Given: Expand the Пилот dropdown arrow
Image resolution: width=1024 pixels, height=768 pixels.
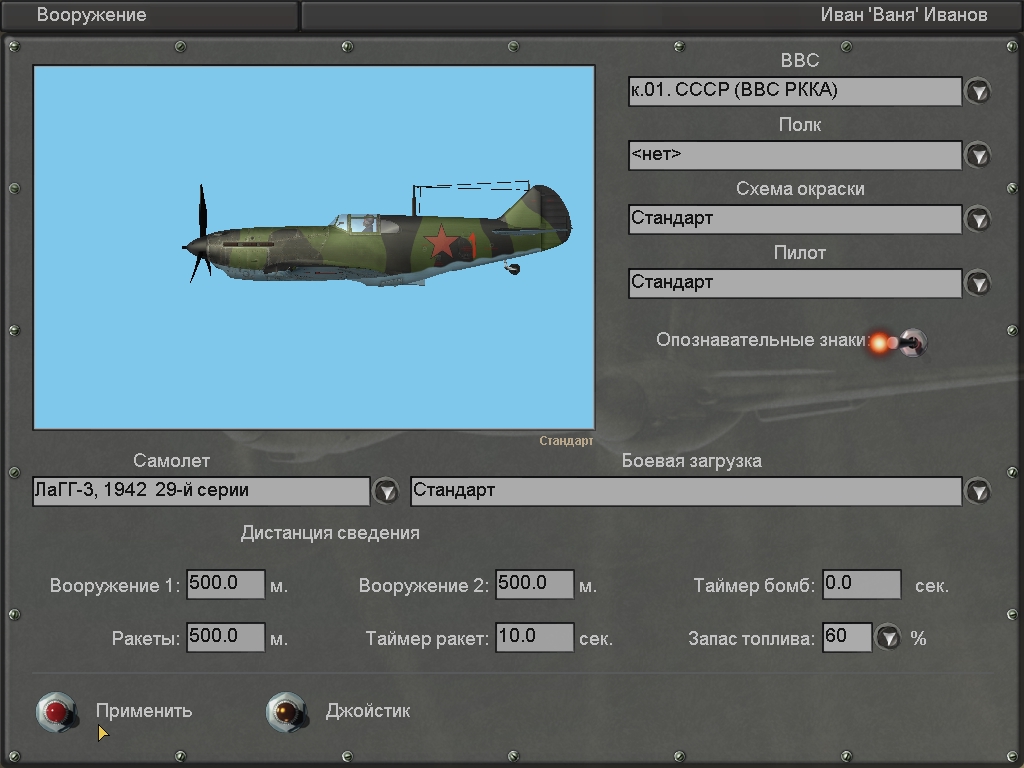Looking at the screenshot, I should click(977, 284).
